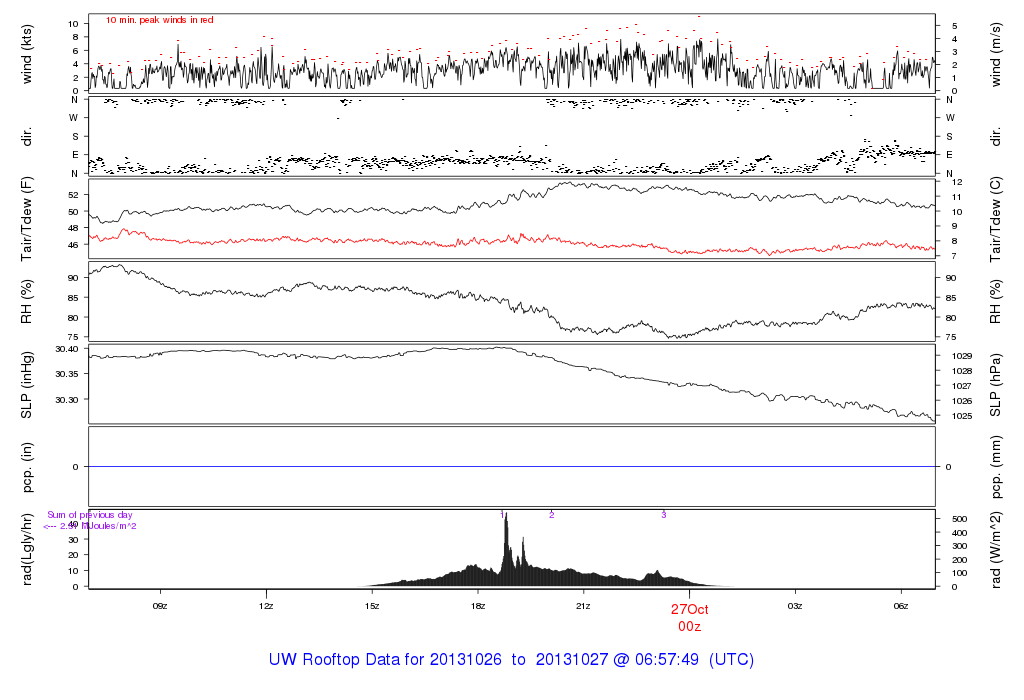Click the '21z' time tick label
The height and width of the screenshot is (700, 1024).
583,606
